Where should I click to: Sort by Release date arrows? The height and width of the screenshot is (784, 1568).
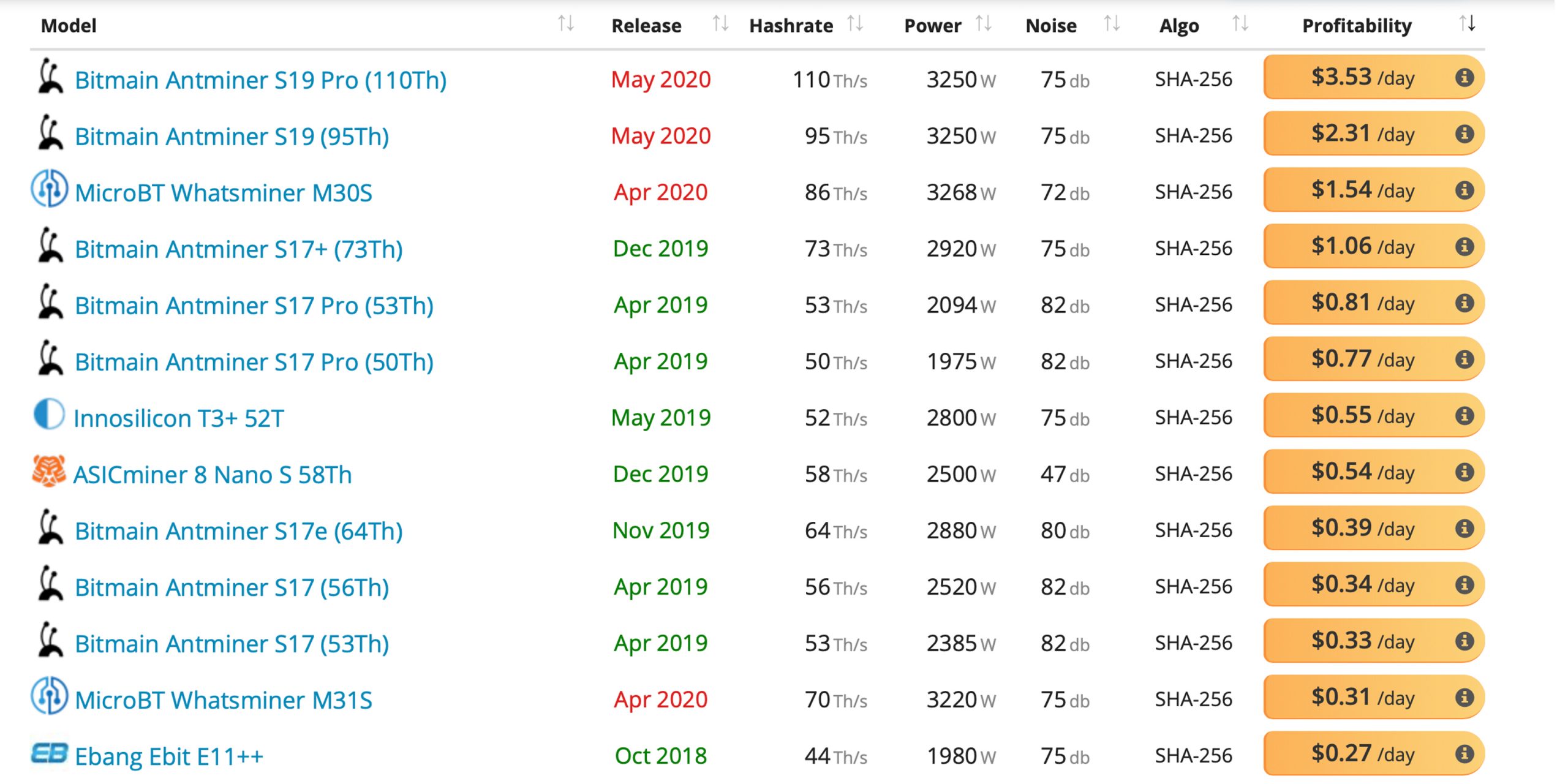point(720,24)
